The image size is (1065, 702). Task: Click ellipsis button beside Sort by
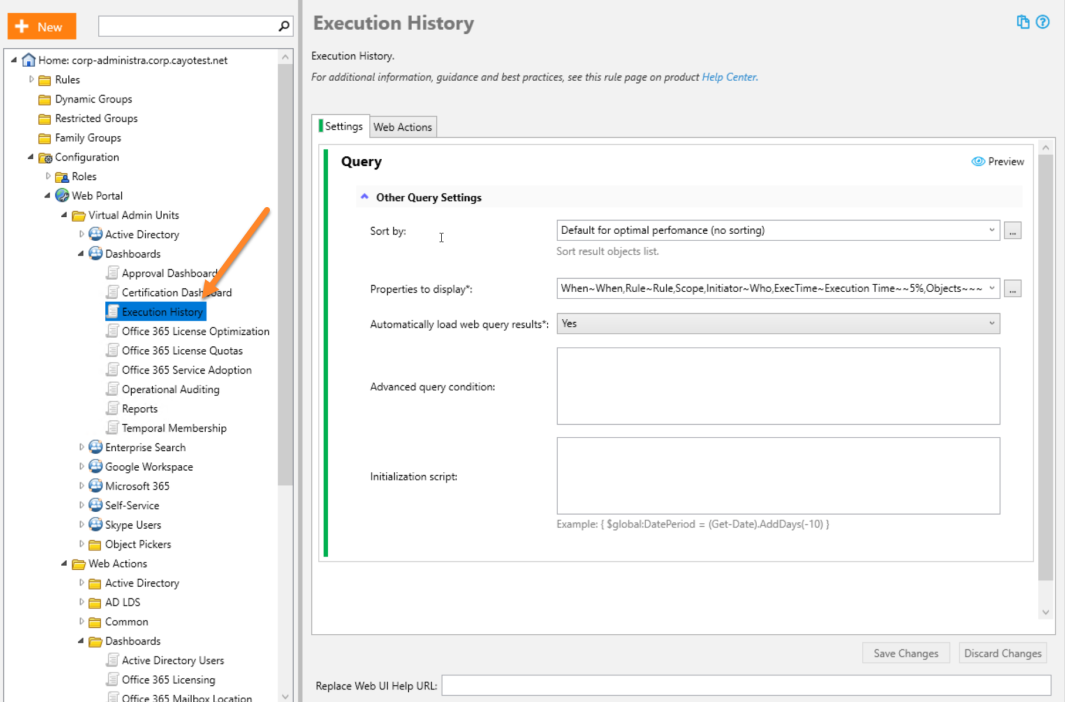1012,231
